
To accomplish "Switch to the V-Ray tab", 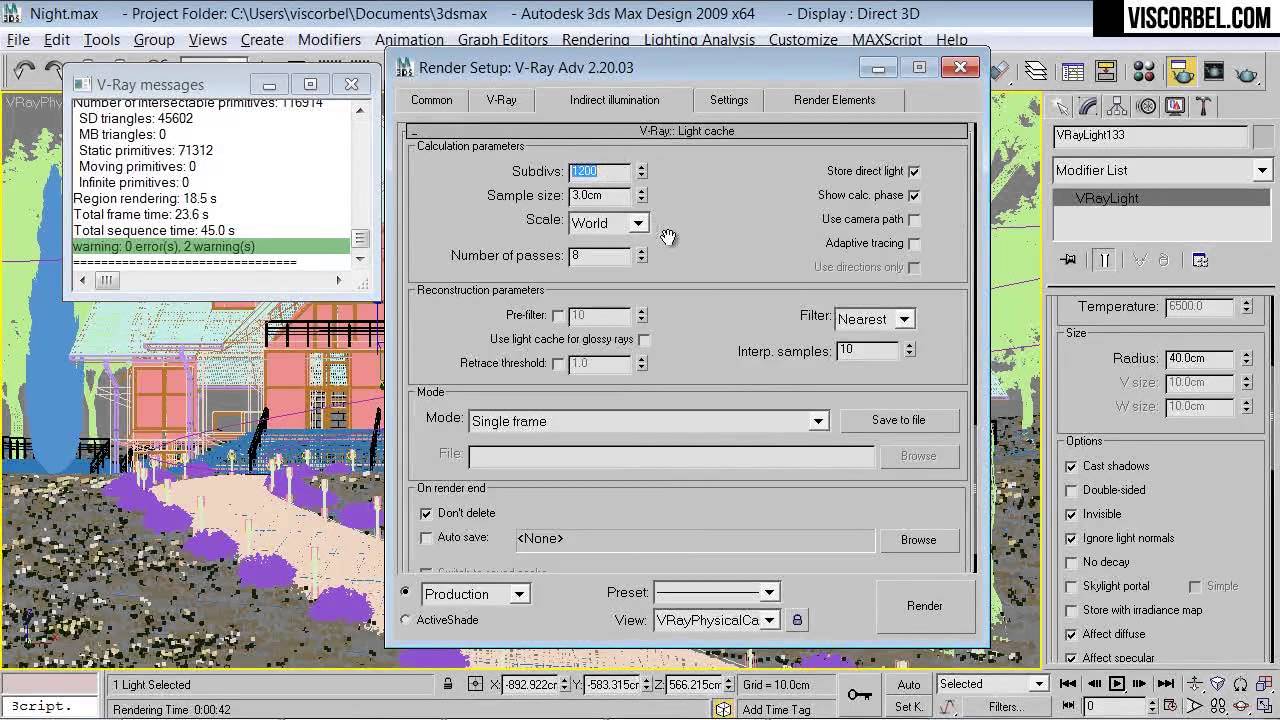I will point(501,100).
